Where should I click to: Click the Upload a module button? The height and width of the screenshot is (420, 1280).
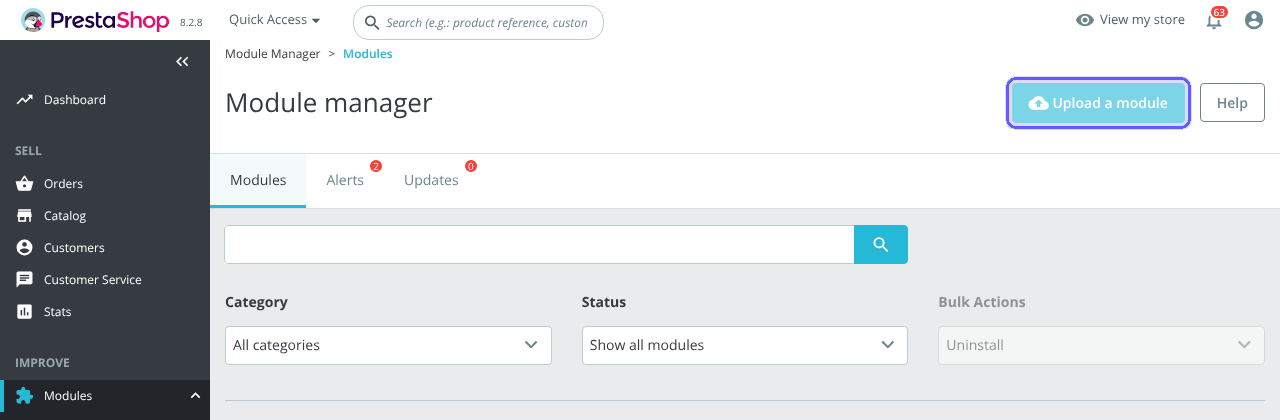1098,103
